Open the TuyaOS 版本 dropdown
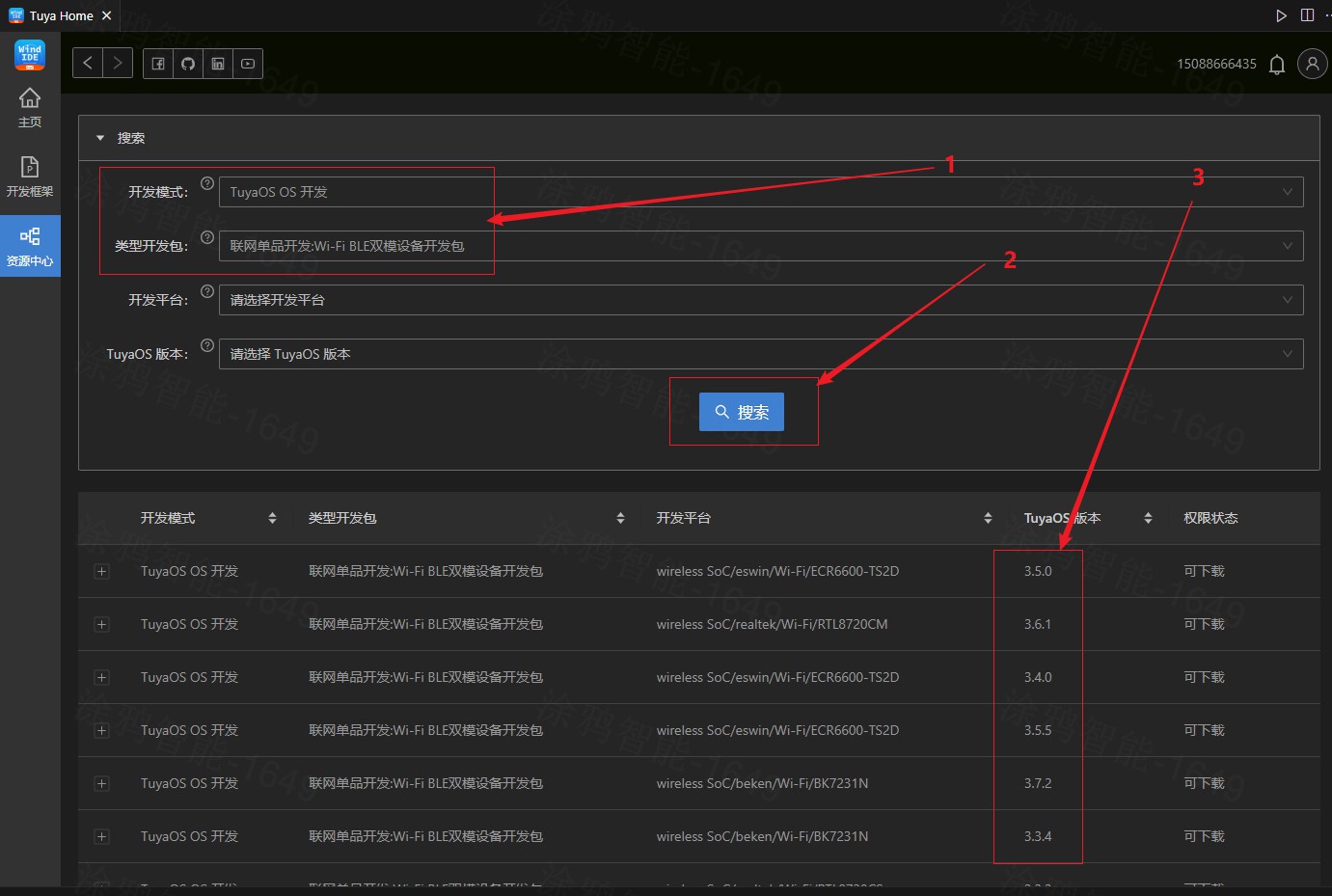This screenshot has width=1332, height=896. [x=761, y=354]
